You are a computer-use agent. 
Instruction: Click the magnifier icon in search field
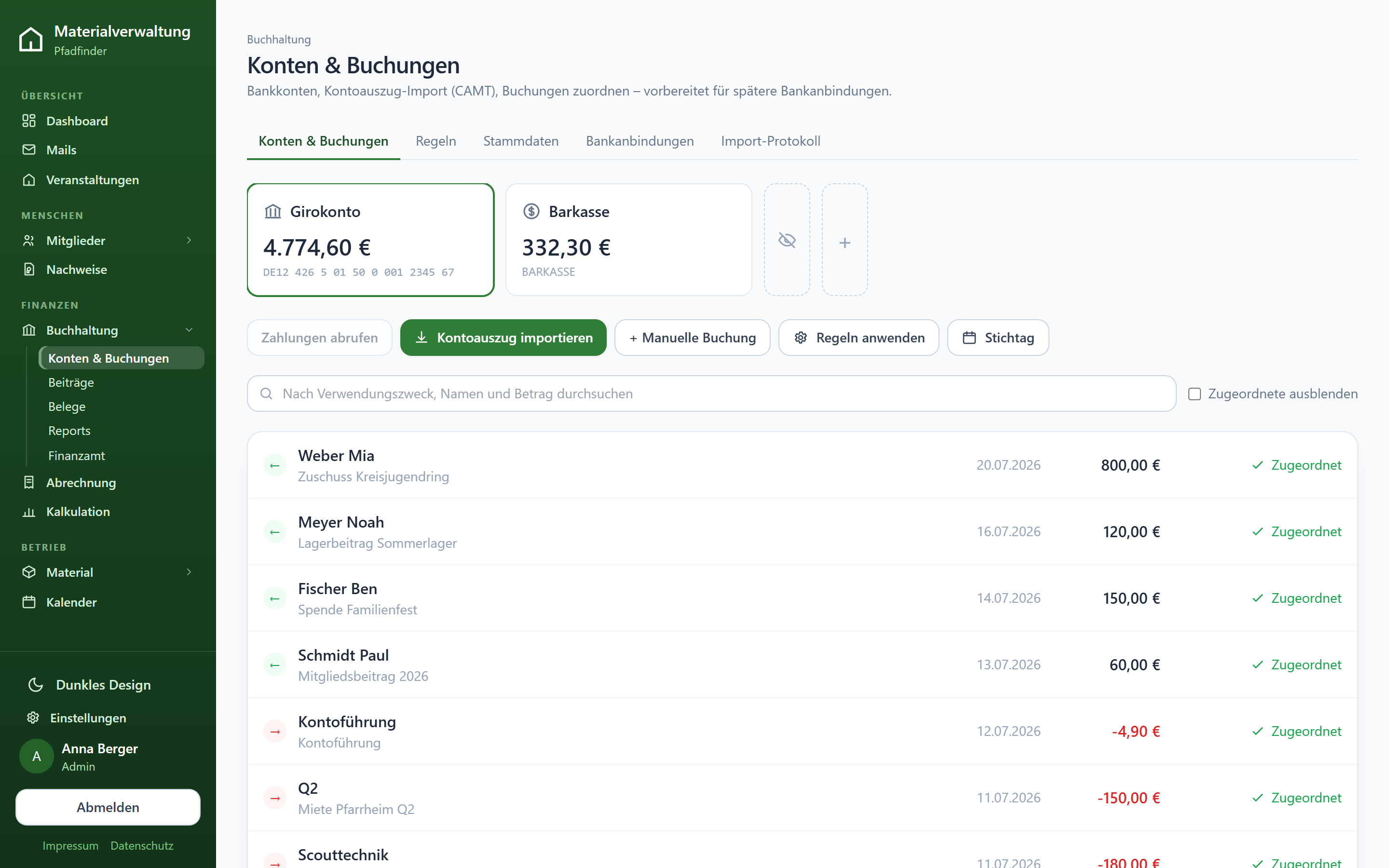point(266,394)
